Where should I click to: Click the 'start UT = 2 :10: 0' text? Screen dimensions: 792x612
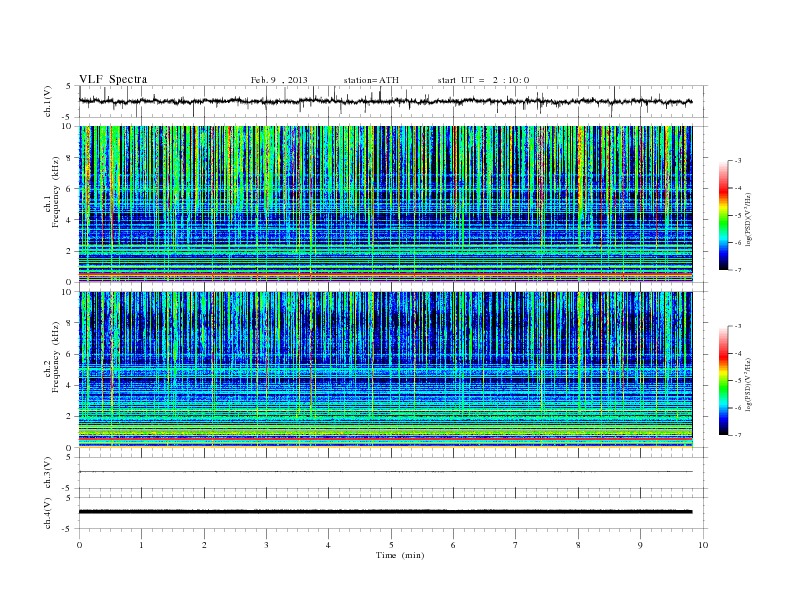483,80
